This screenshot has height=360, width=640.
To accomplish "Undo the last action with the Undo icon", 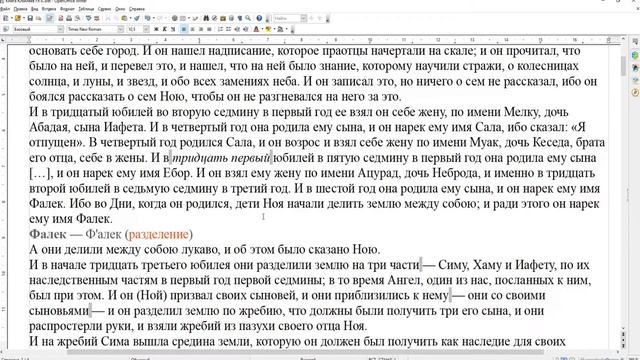I will pyautogui.click(x=147, y=18).
